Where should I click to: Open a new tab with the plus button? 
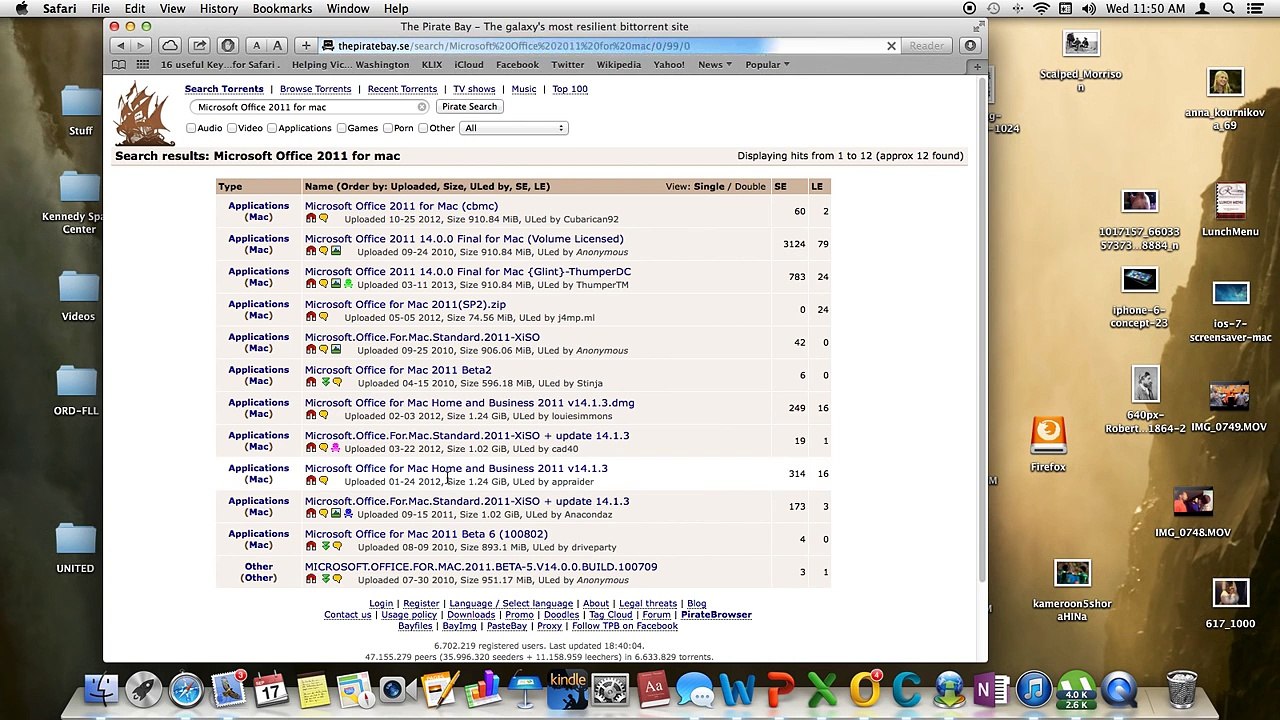(x=977, y=67)
